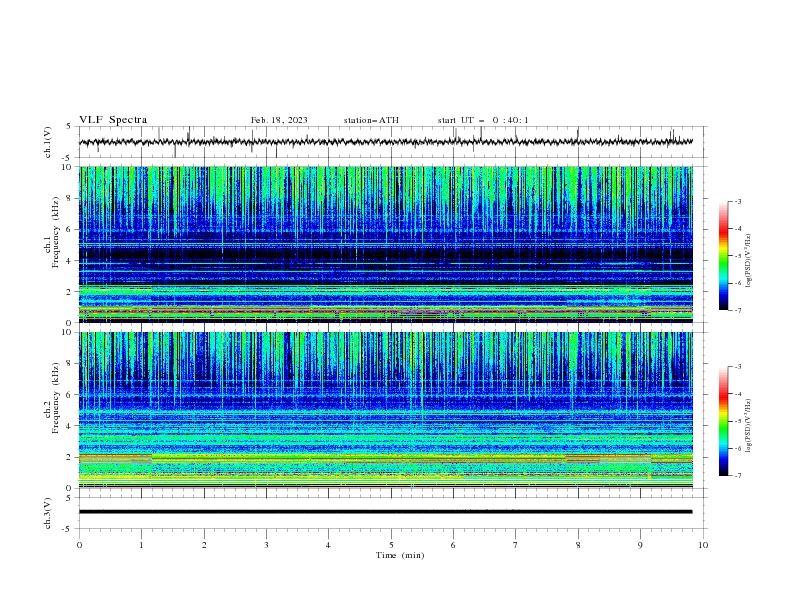The height and width of the screenshot is (612, 792).
Task: Click the "6" kHz tick on ch.1 frequency axis
Action: [x=69, y=229]
